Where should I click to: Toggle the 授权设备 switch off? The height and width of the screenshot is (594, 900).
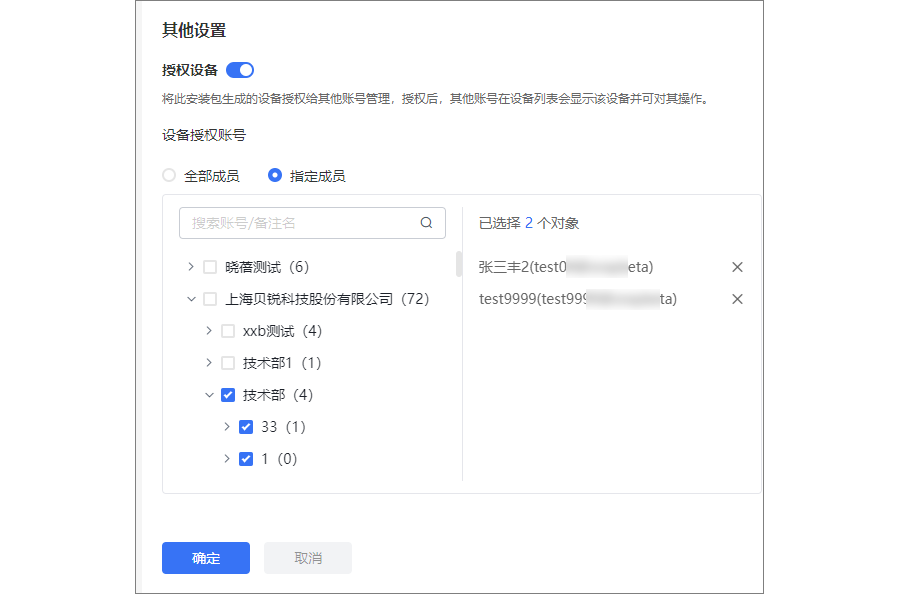pos(240,70)
